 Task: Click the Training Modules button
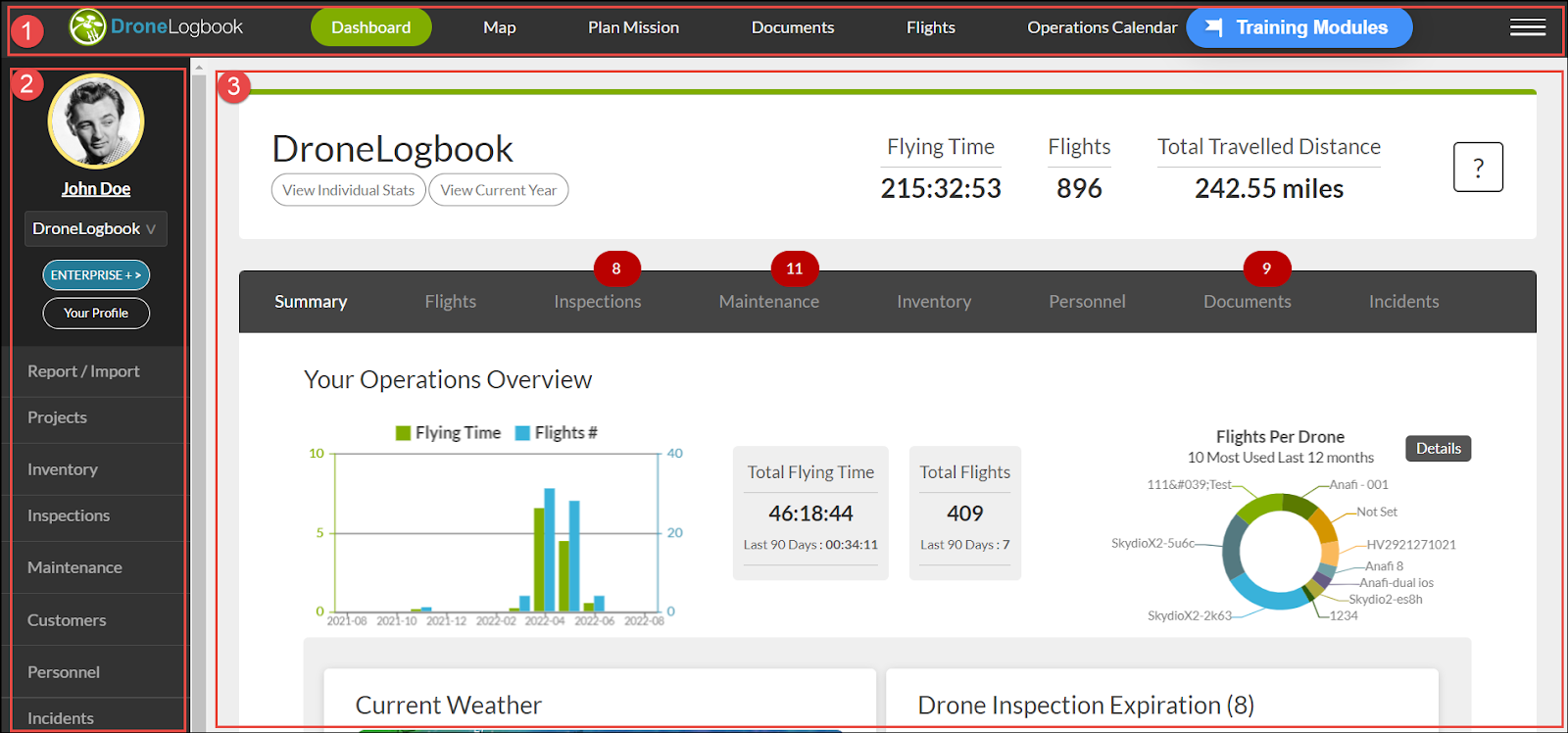pyautogui.click(x=1299, y=27)
